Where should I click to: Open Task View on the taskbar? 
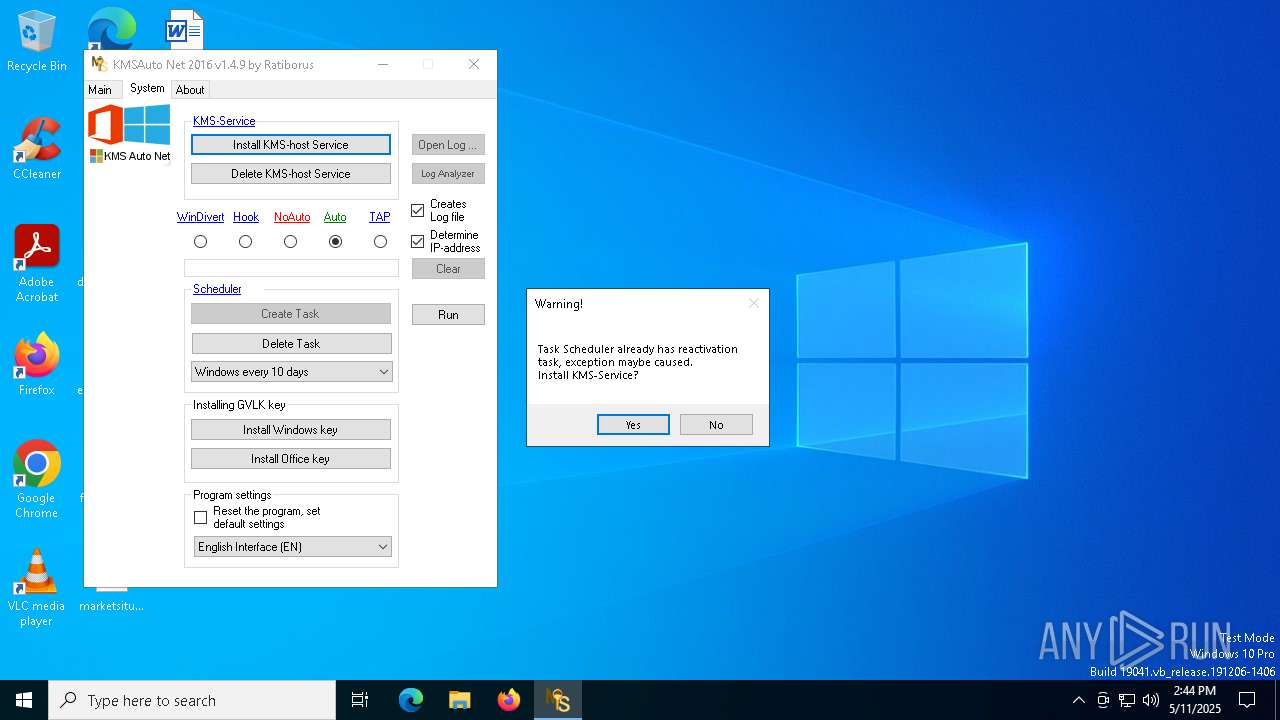[360, 700]
